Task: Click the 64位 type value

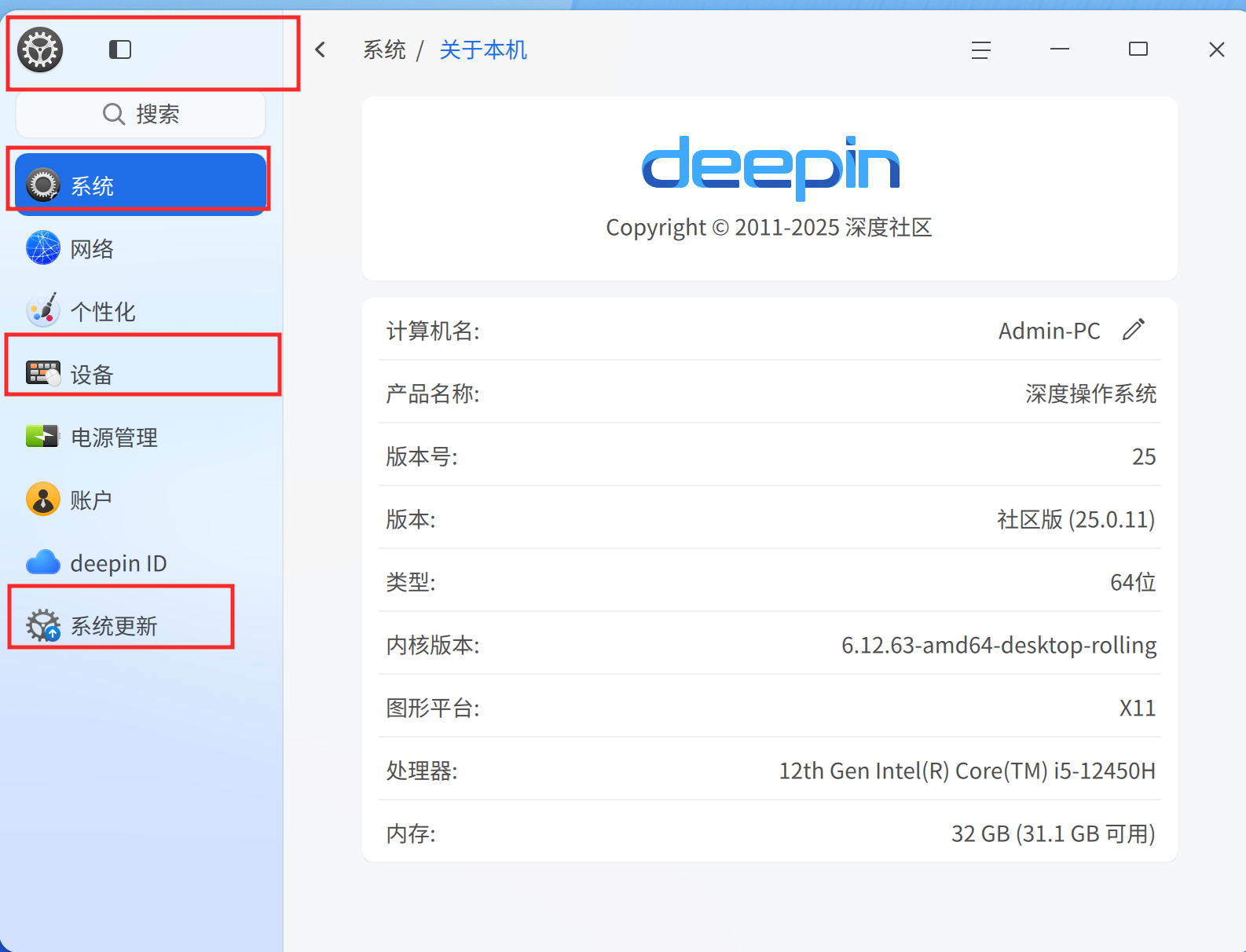Action: (x=1133, y=582)
